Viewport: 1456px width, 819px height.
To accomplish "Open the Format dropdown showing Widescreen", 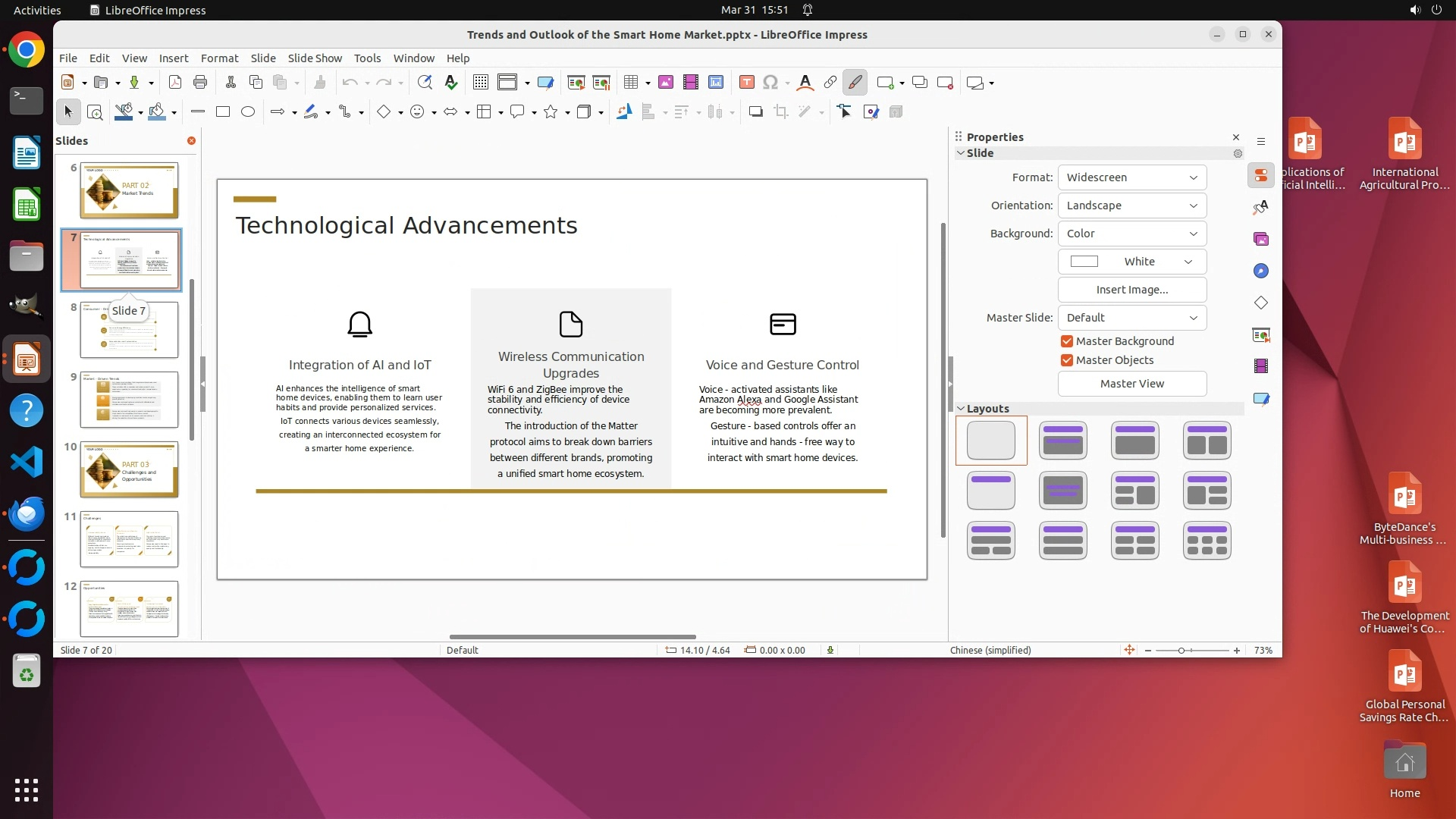I will click(x=1131, y=177).
